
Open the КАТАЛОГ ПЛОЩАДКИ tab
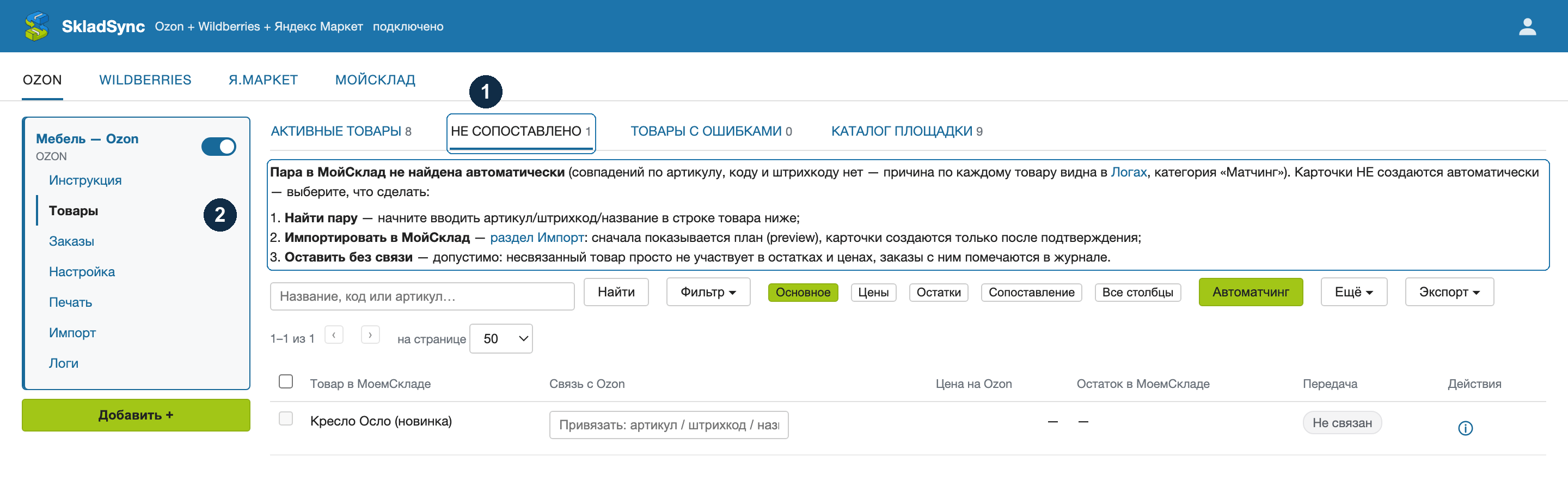click(x=906, y=131)
